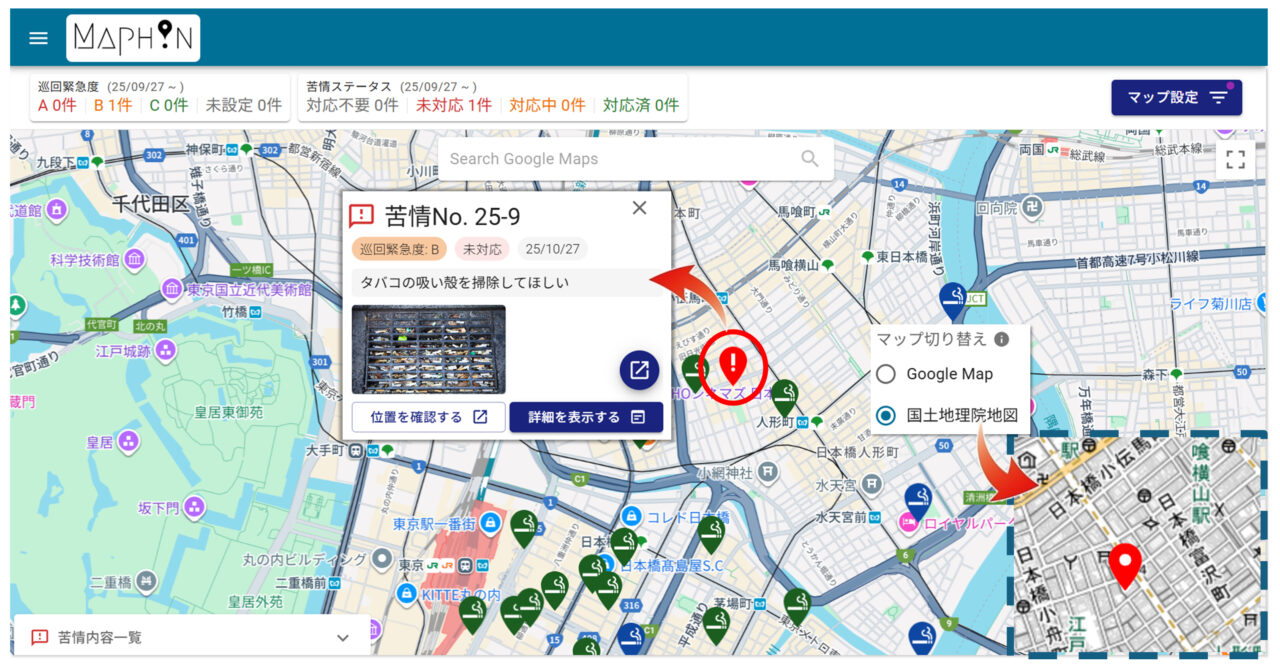Open the hamburger navigation menu
Image resolution: width=1280 pixels, height=669 pixels.
pos(38,38)
